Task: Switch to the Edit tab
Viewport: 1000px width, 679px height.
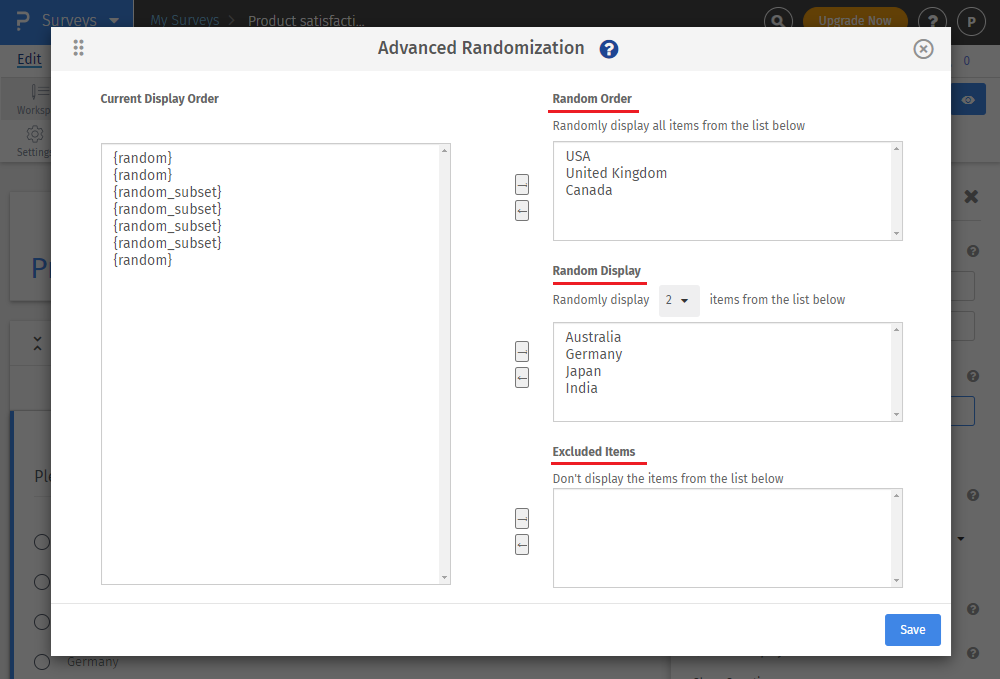Action: pyautogui.click(x=28, y=59)
